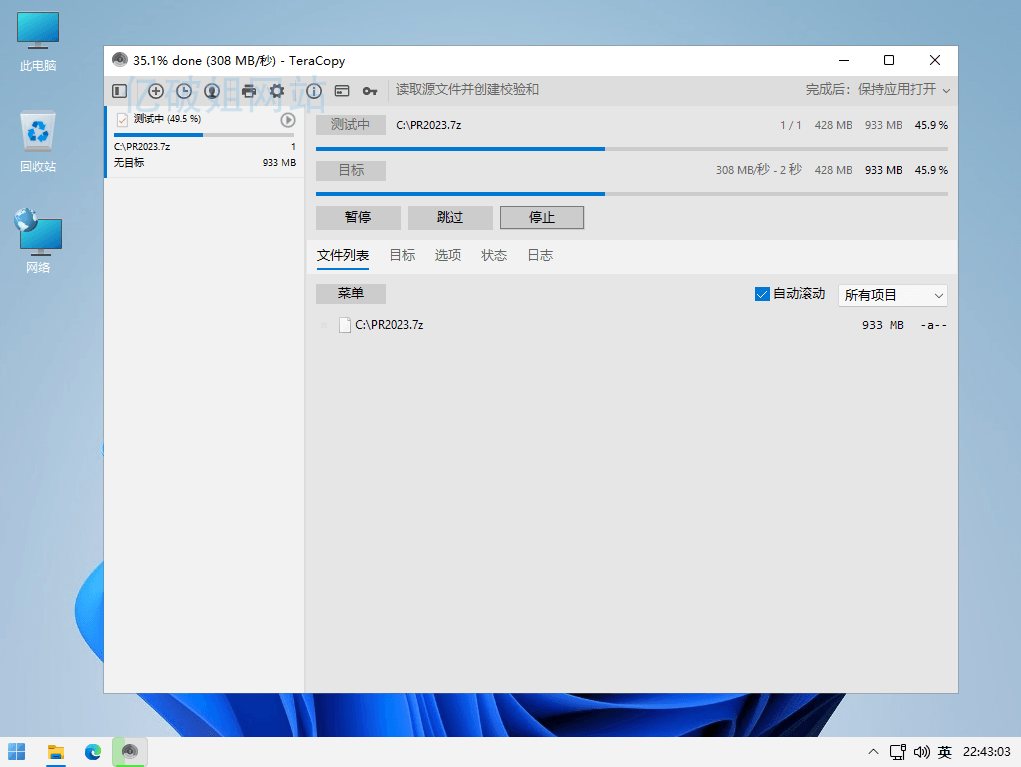Click the 1 / 1 file counter text

(x=790, y=125)
